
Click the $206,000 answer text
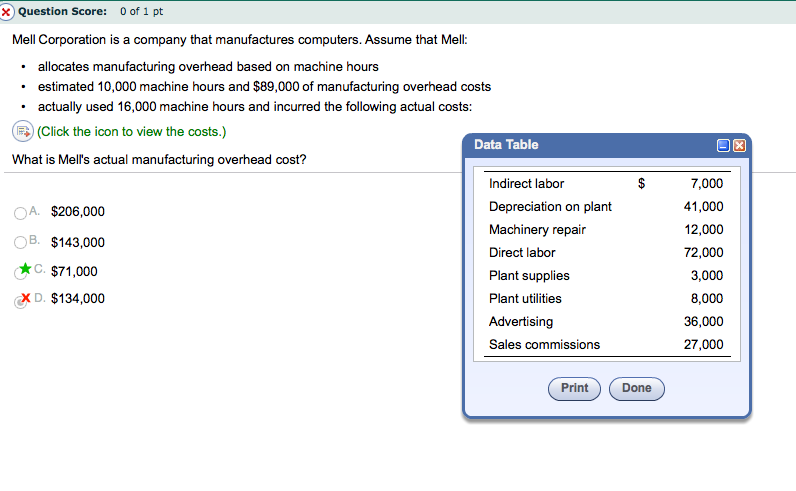click(78, 212)
